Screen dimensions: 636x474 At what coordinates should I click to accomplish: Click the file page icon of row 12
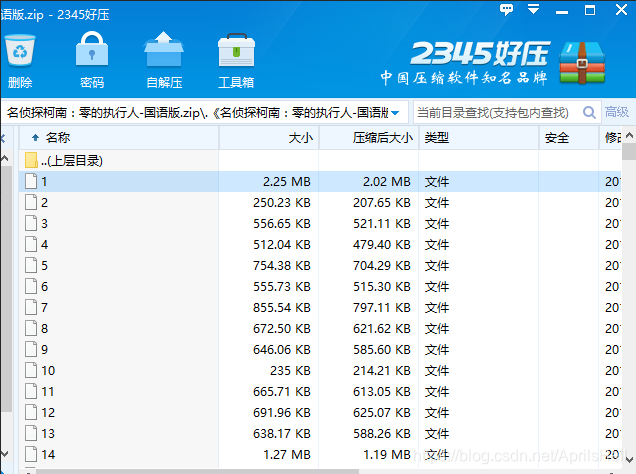pyautogui.click(x=31, y=412)
